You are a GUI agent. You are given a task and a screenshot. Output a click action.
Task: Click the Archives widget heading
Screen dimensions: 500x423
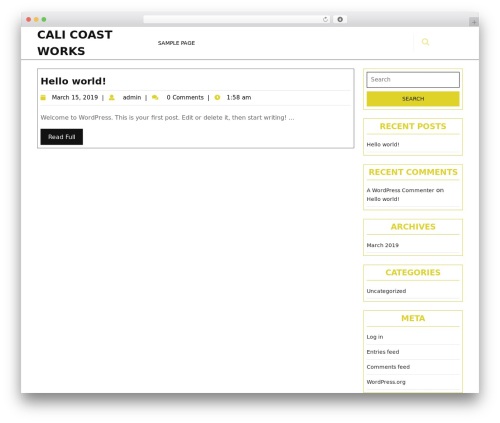(x=413, y=227)
